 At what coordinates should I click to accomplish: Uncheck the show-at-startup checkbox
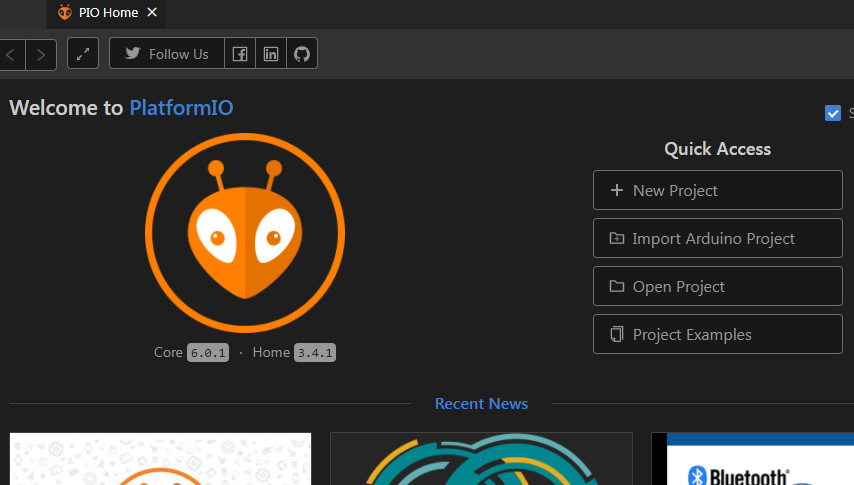pyautogui.click(x=833, y=113)
